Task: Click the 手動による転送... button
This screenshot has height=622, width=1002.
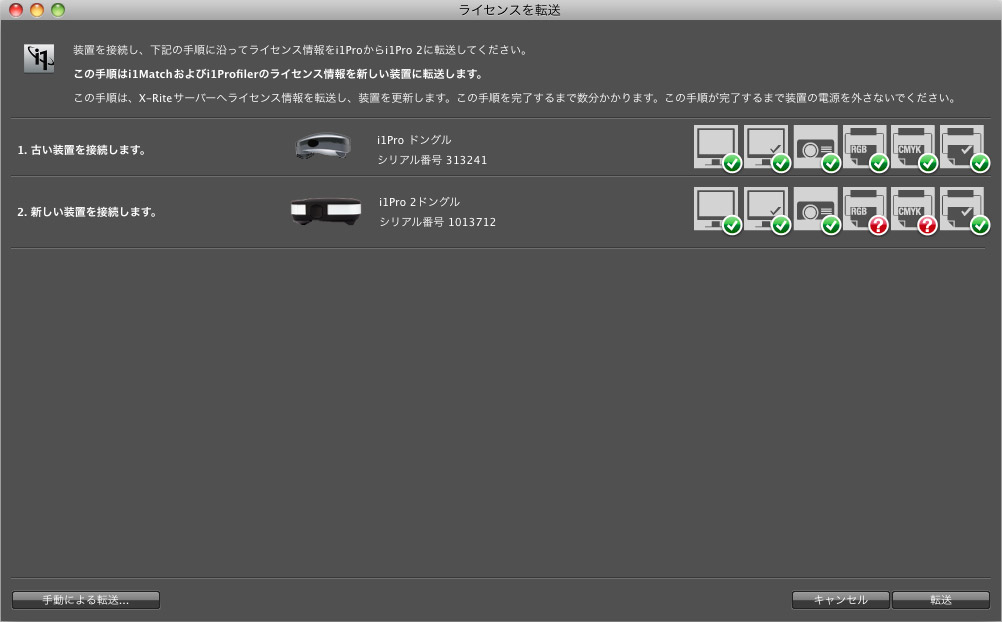Action: point(86,600)
